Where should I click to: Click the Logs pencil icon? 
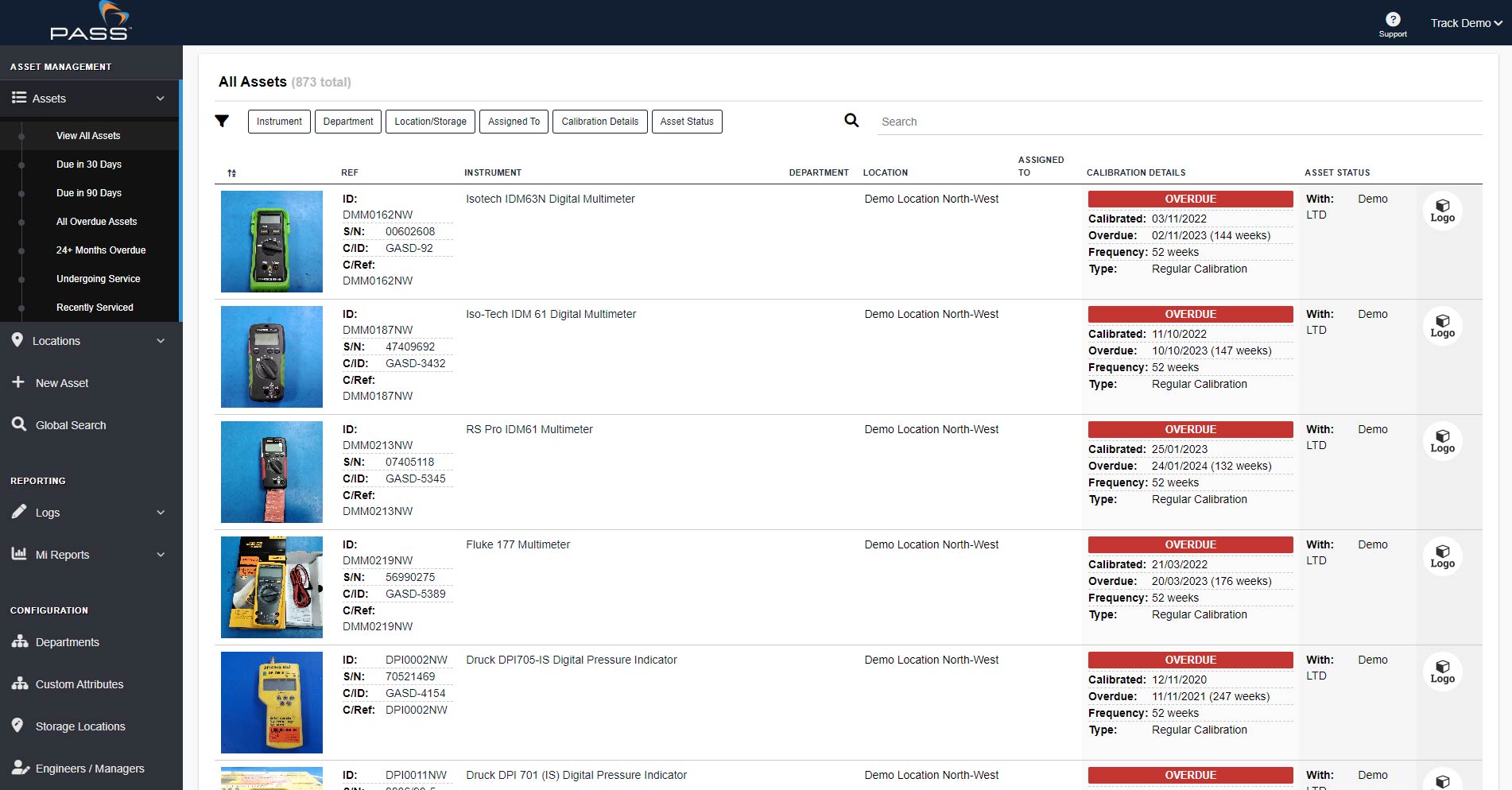[x=19, y=512]
